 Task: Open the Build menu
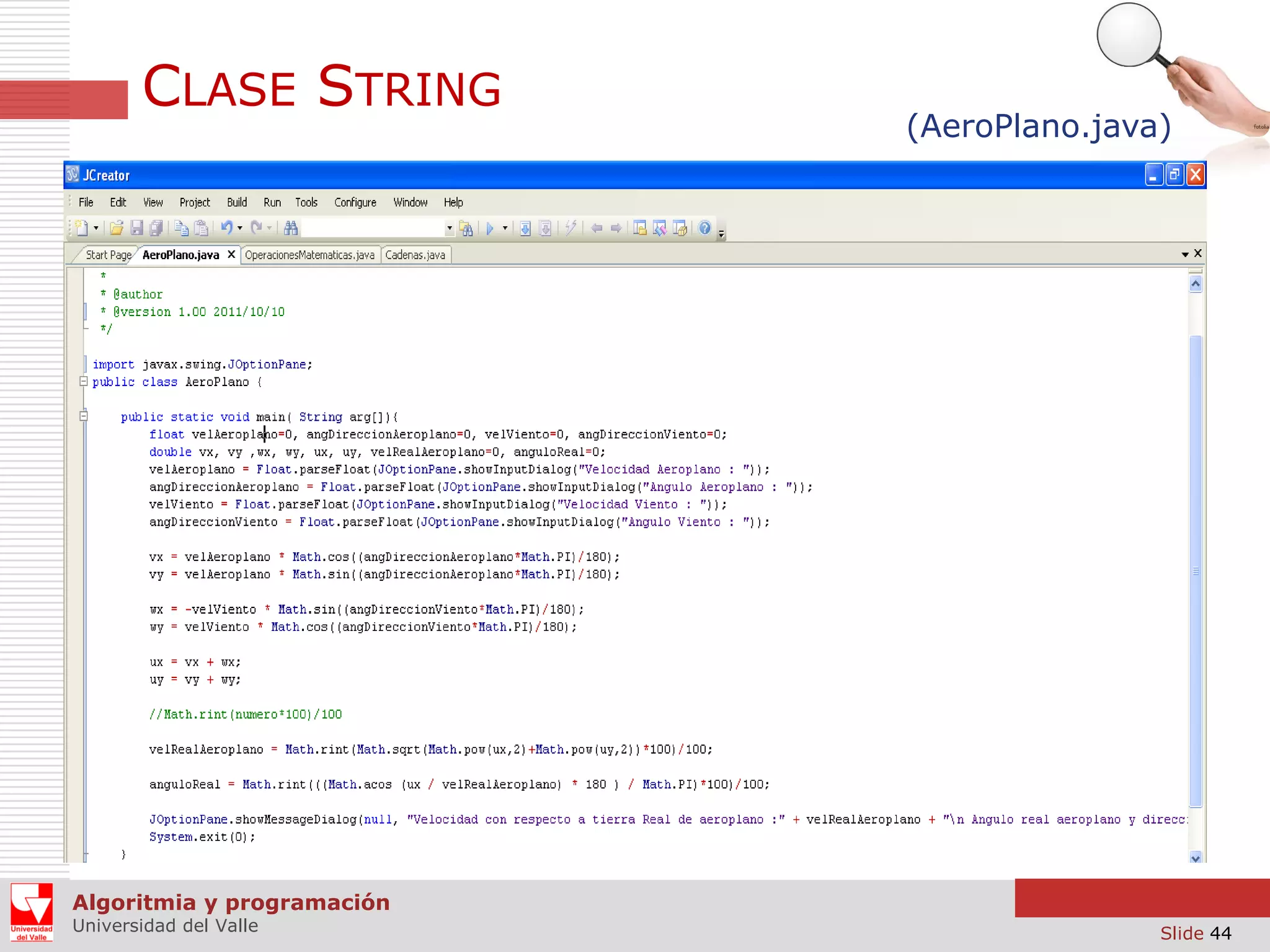pos(236,203)
